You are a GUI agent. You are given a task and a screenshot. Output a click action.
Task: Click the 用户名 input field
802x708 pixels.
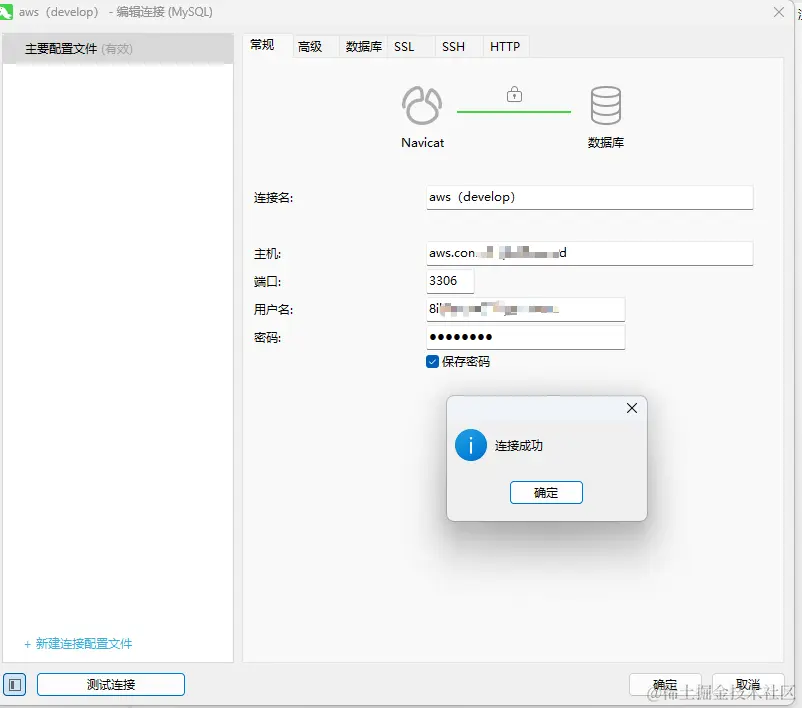(x=525, y=309)
